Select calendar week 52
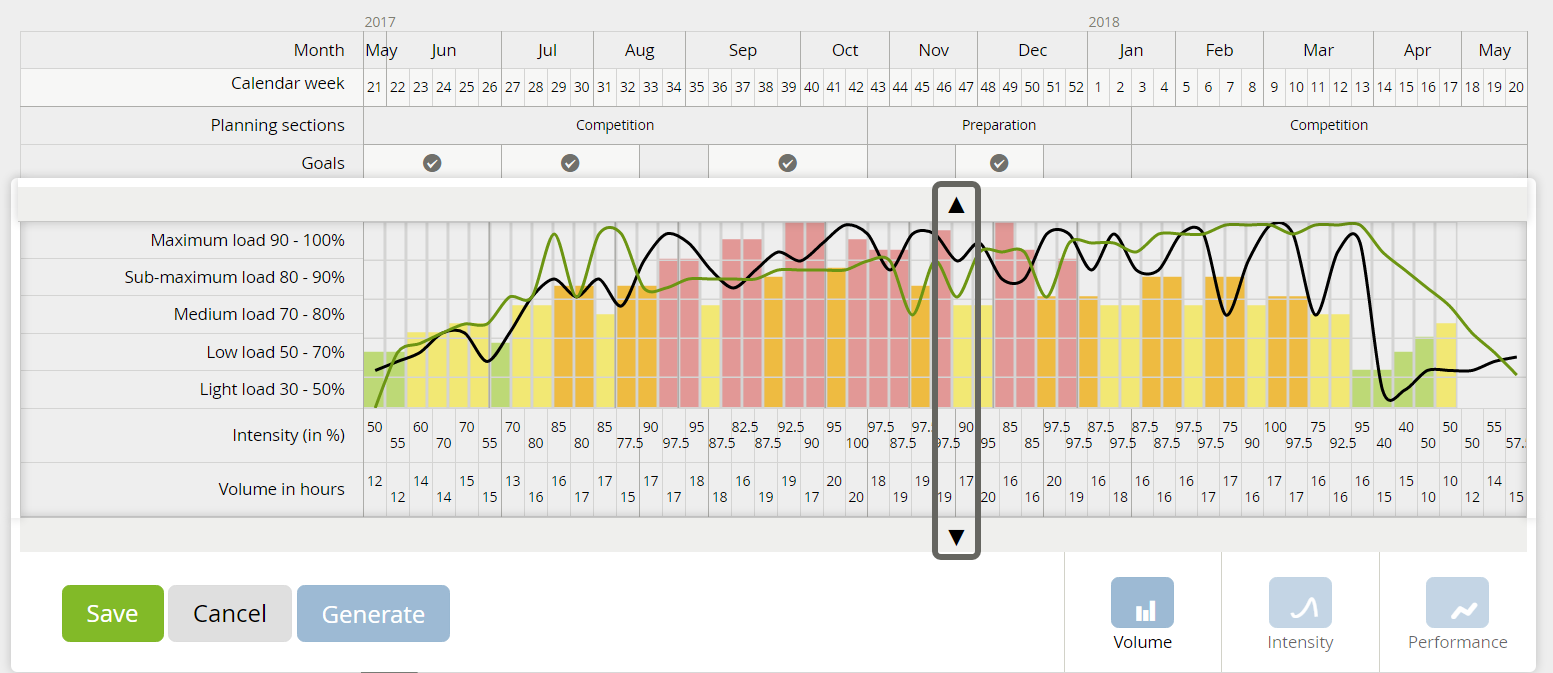This screenshot has height=673, width=1553. point(1076,87)
